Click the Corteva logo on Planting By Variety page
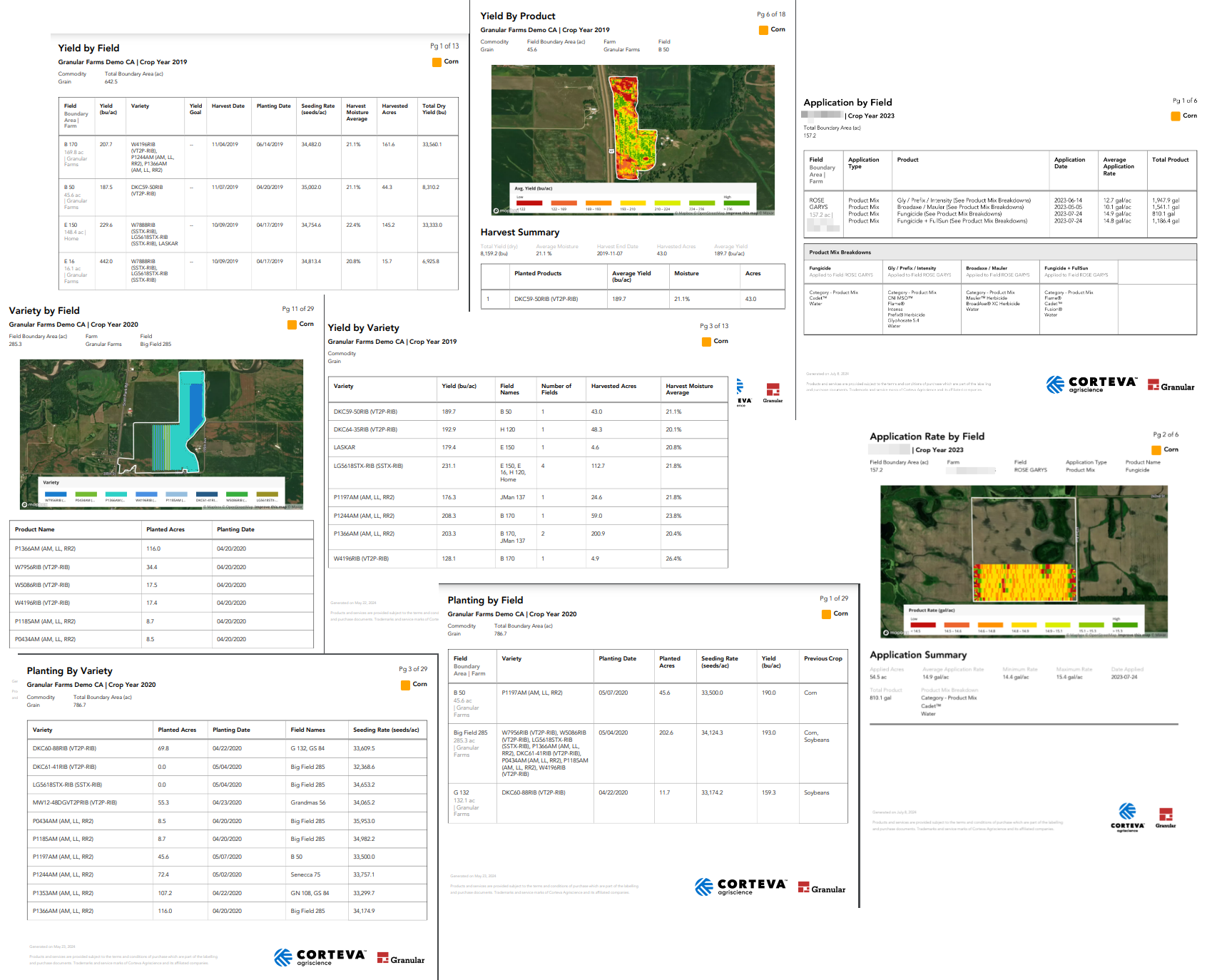Screen dimensions: 1207x980 click(320, 957)
